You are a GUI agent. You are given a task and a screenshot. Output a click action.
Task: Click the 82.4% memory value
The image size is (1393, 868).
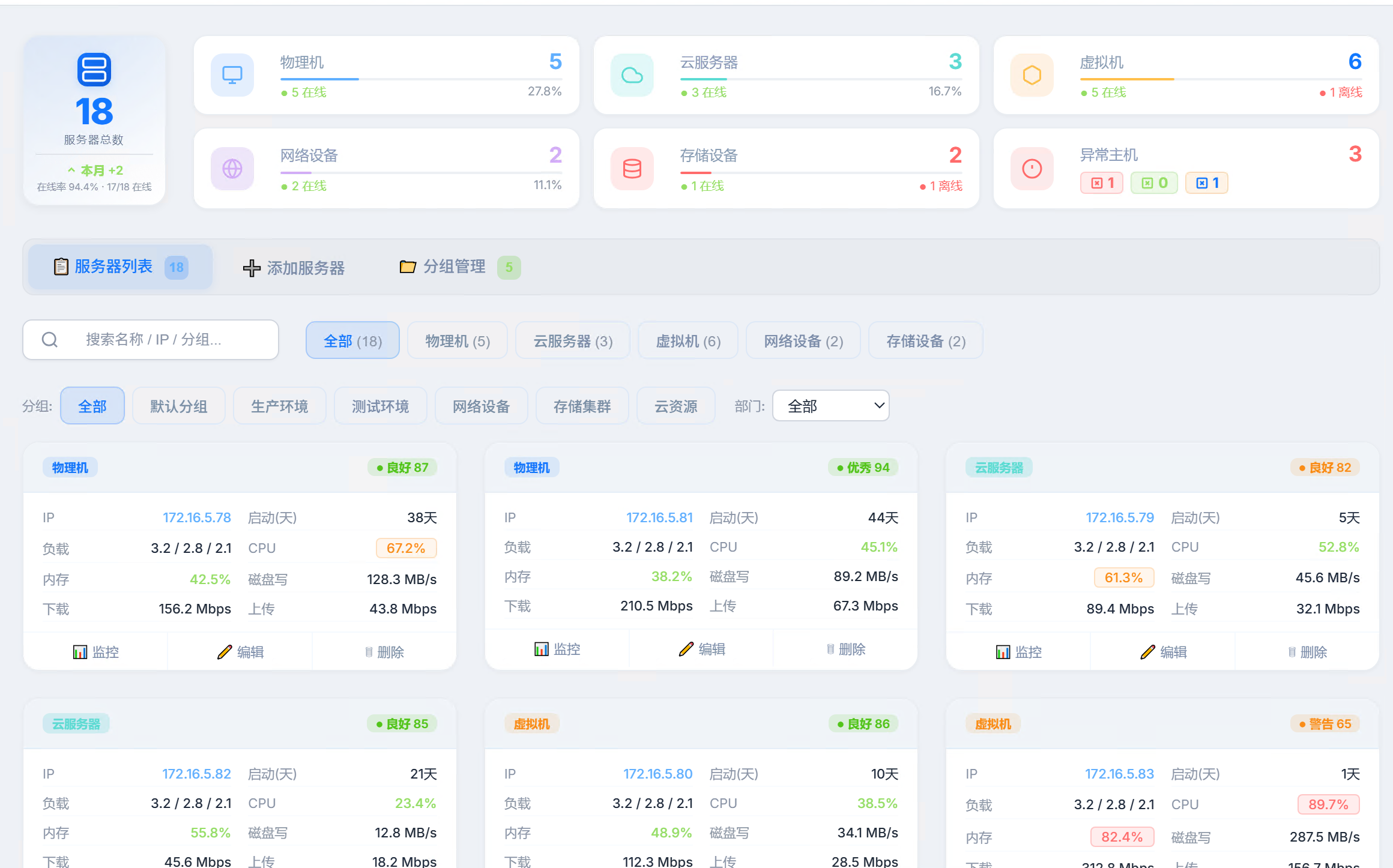[1122, 837]
